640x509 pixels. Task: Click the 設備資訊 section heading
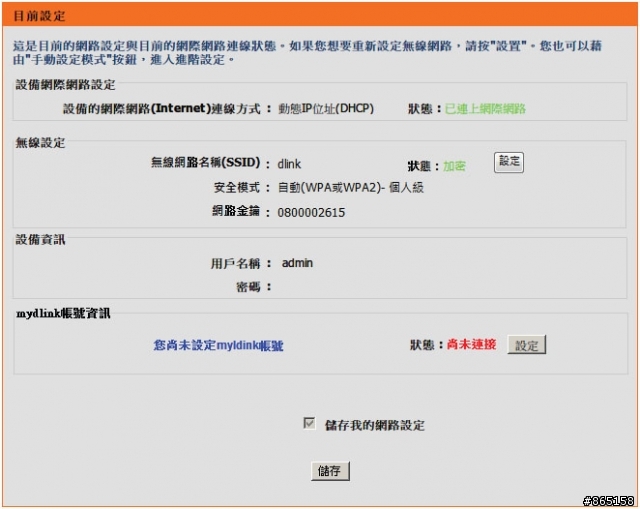[40, 240]
